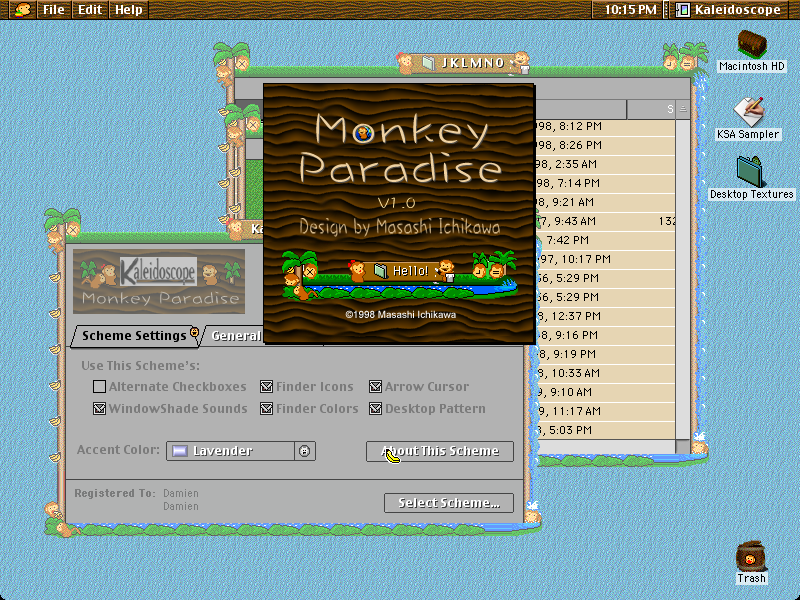This screenshot has height=600, width=800.
Task: Open the File menu
Action: pyautogui.click(x=54, y=10)
